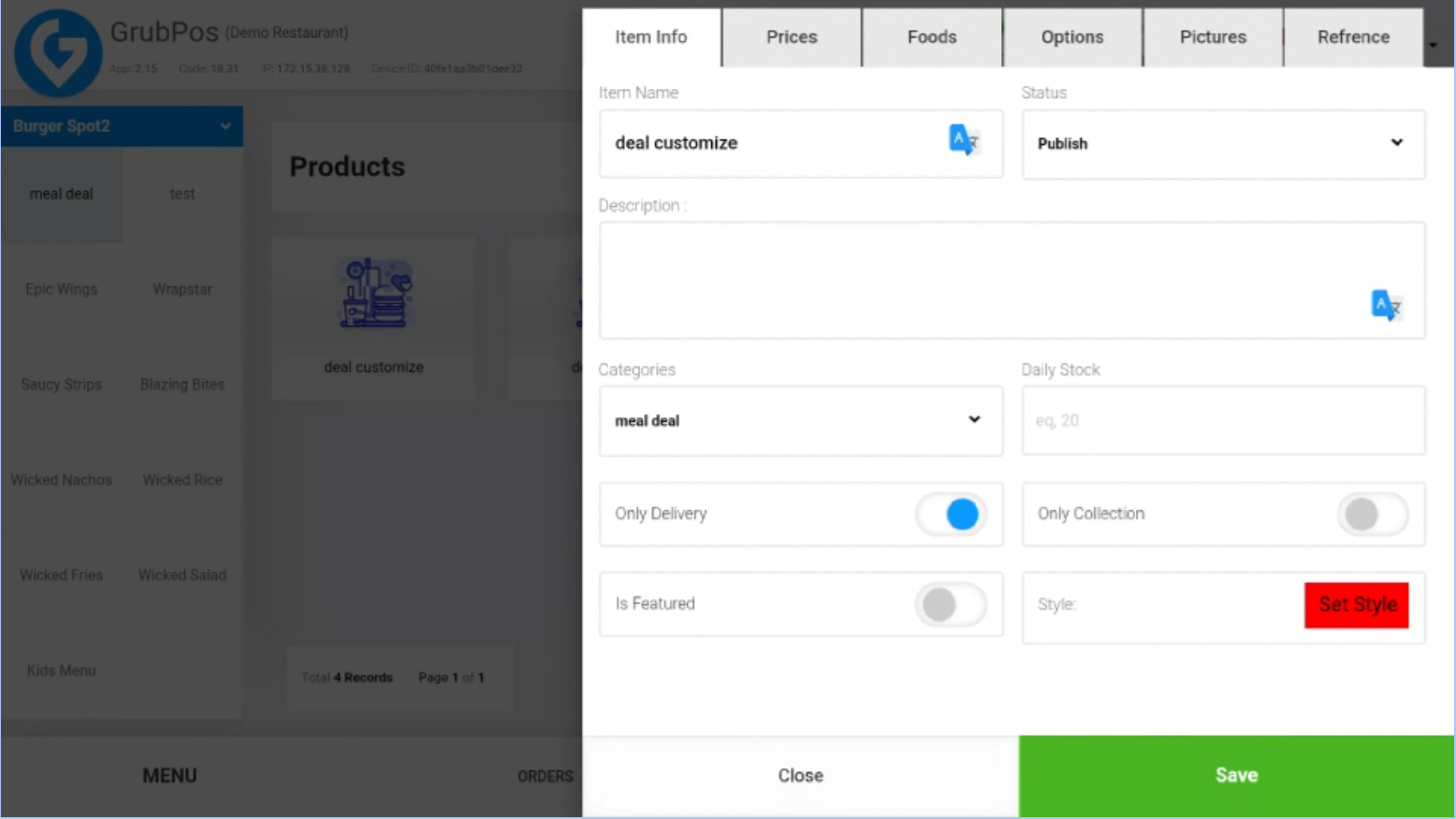Select the Blazing Bites category
1456x819 pixels.
point(182,386)
